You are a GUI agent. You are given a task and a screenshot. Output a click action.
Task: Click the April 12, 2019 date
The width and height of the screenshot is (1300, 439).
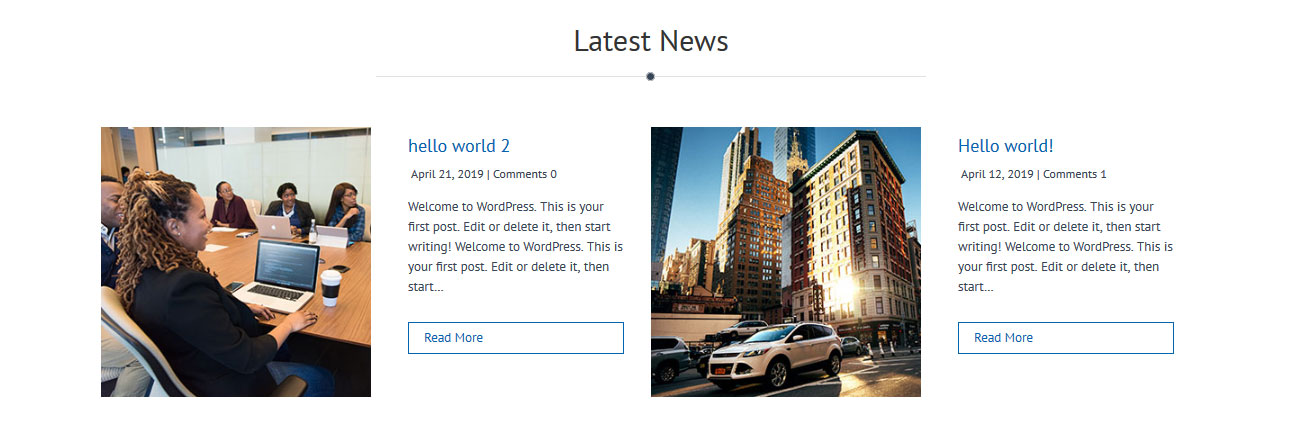click(x=997, y=174)
